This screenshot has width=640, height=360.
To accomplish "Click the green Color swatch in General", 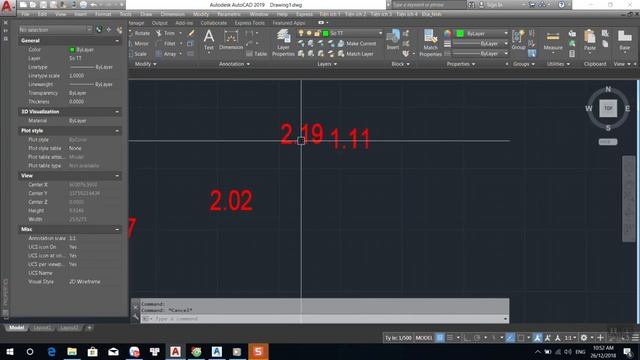I will 72,50.
